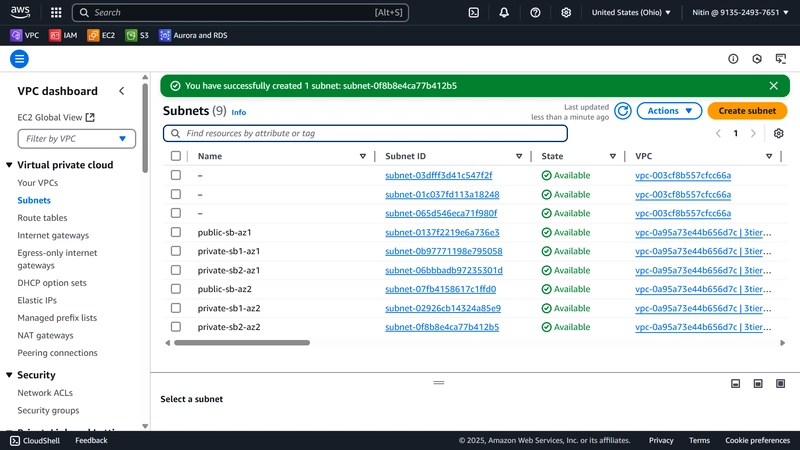Open the United States (Ohio) region selector
The height and width of the screenshot is (450, 800).
point(631,12)
